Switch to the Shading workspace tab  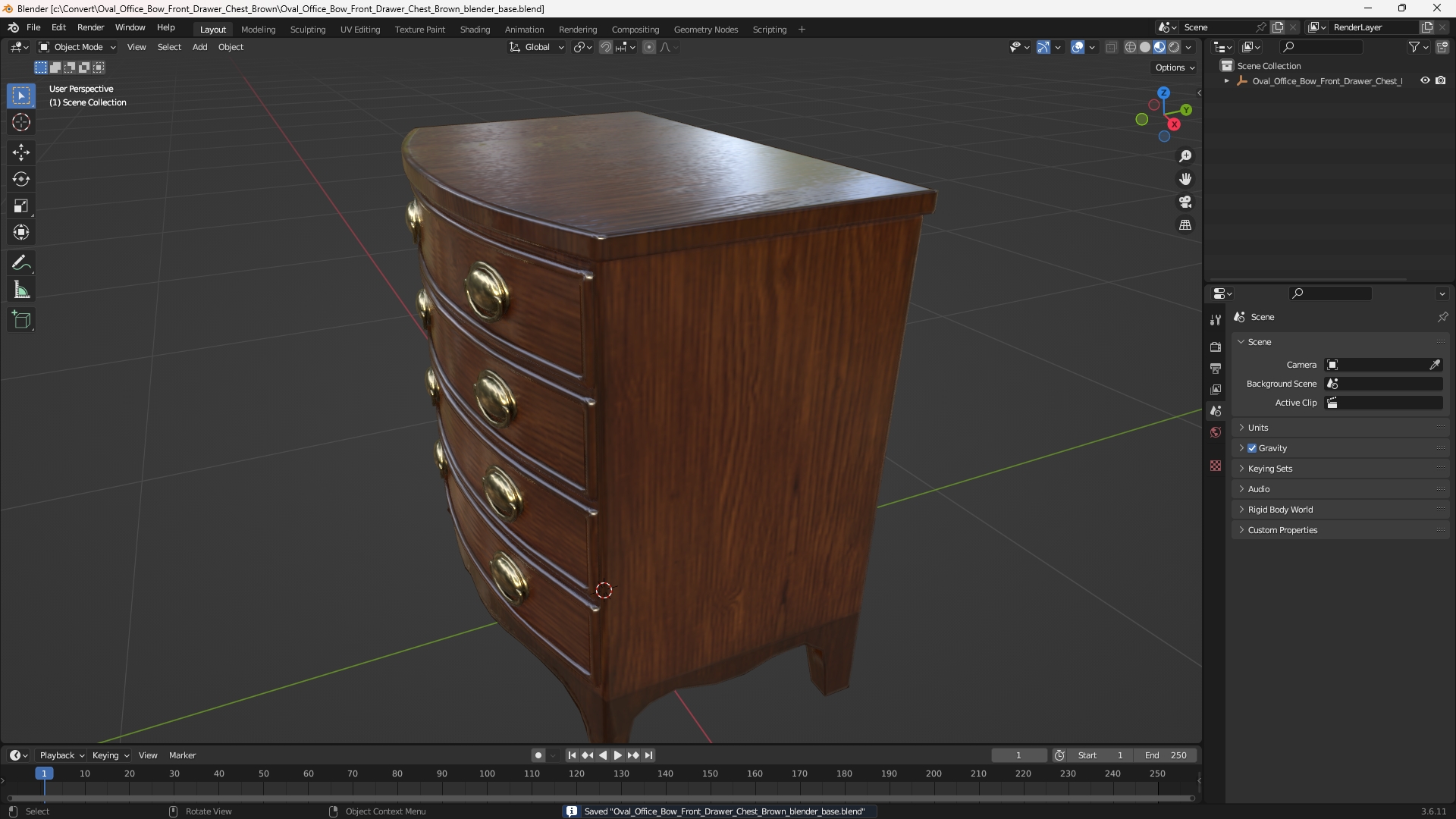(475, 30)
